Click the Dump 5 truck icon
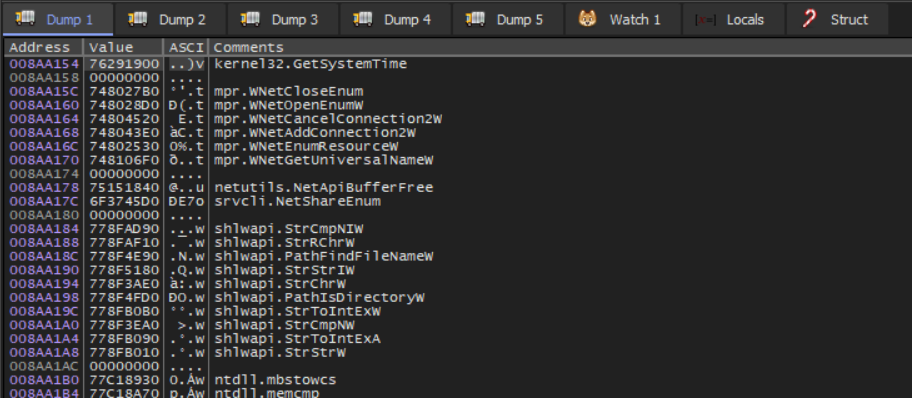This screenshot has width=912, height=398. pos(475,19)
